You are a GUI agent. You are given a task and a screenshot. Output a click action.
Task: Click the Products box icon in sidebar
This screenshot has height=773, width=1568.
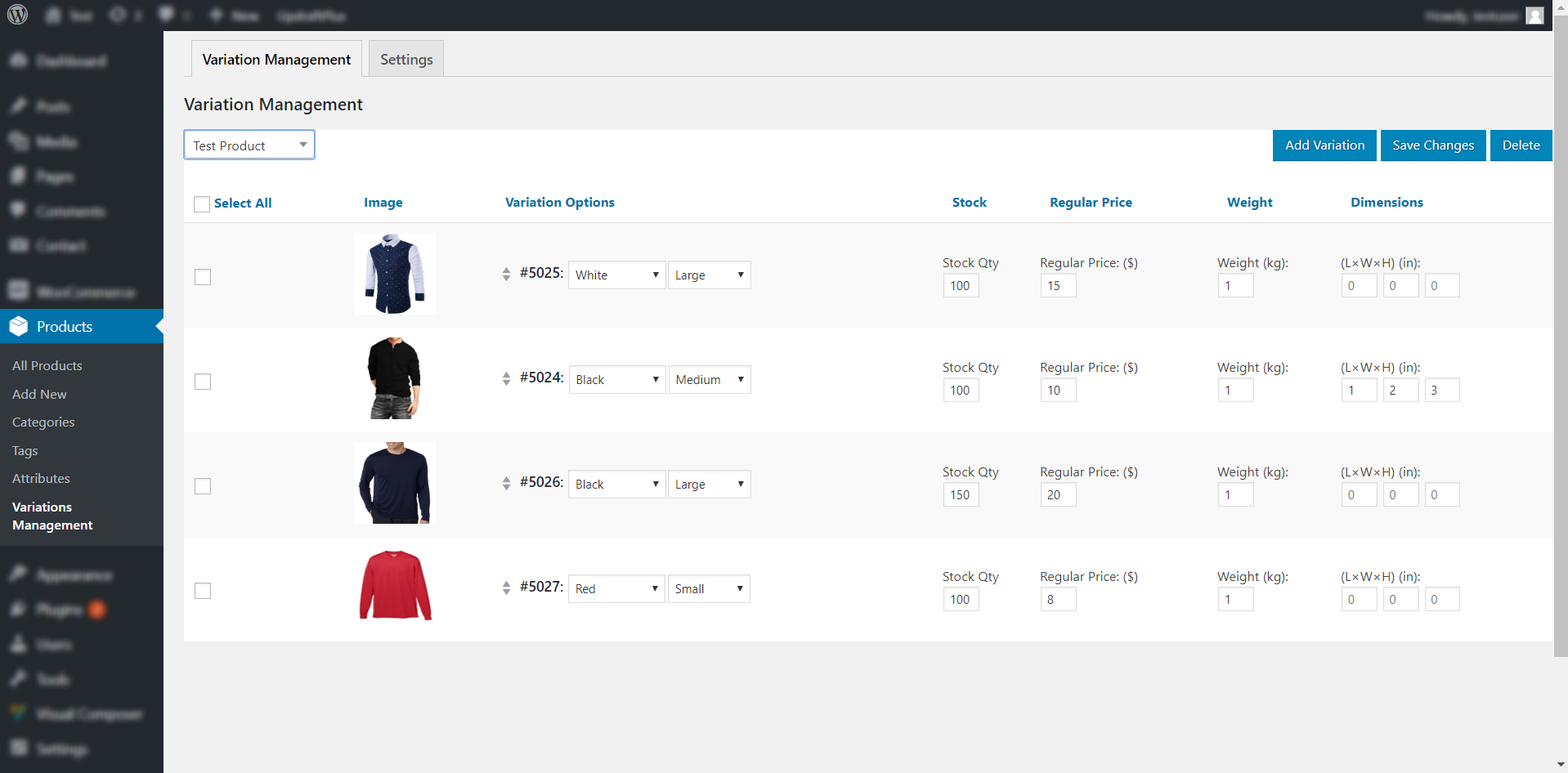click(19, 326)
